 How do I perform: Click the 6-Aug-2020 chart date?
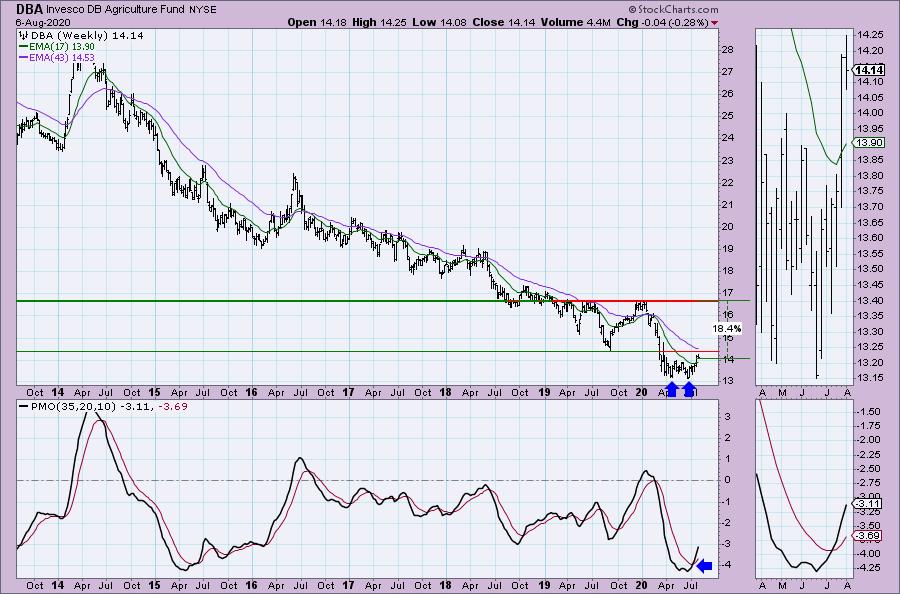tap(43, 22)
